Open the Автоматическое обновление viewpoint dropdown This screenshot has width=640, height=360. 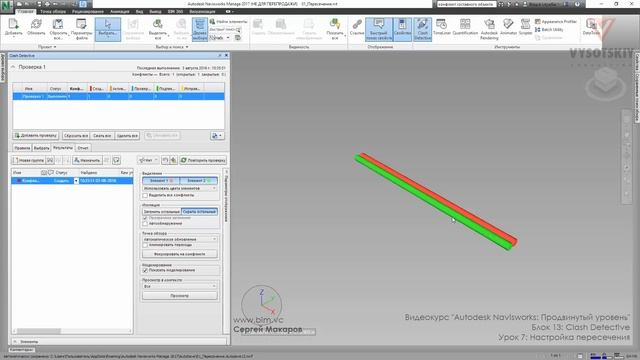click(180, 239)
